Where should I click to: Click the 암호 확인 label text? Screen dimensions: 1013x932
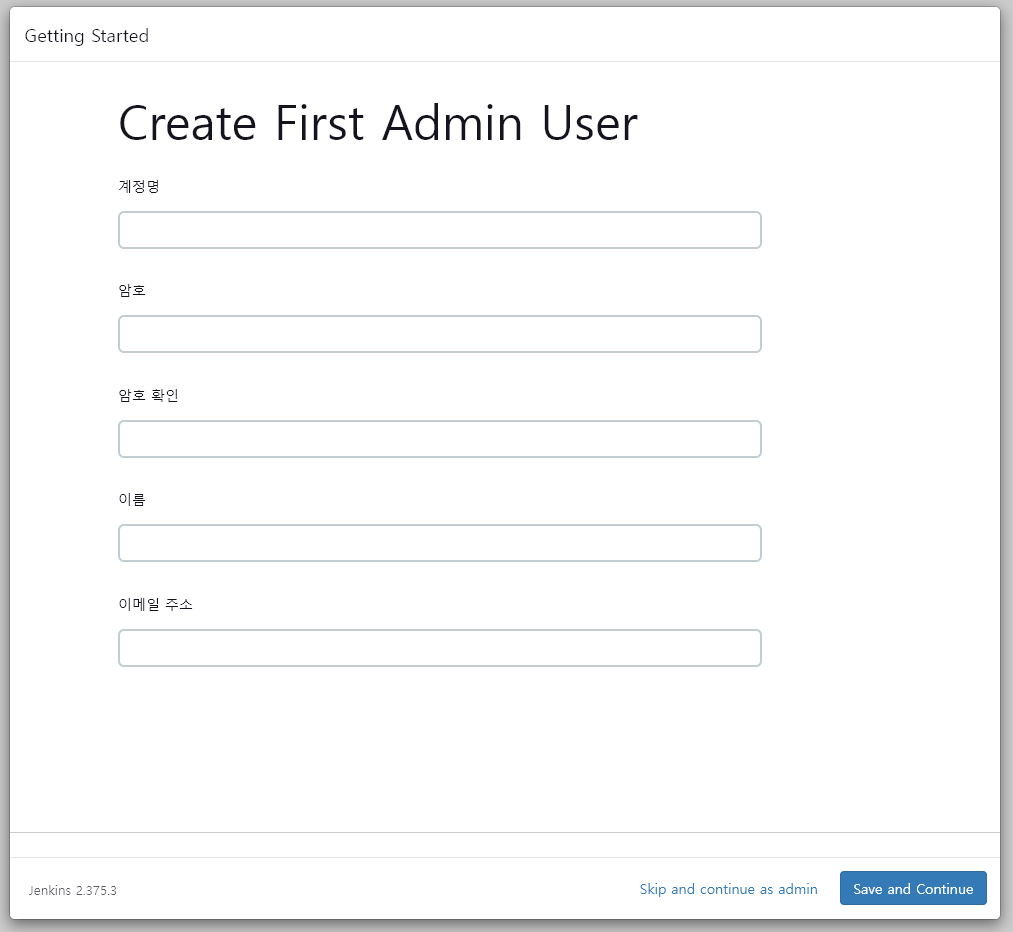coord(149,395)
